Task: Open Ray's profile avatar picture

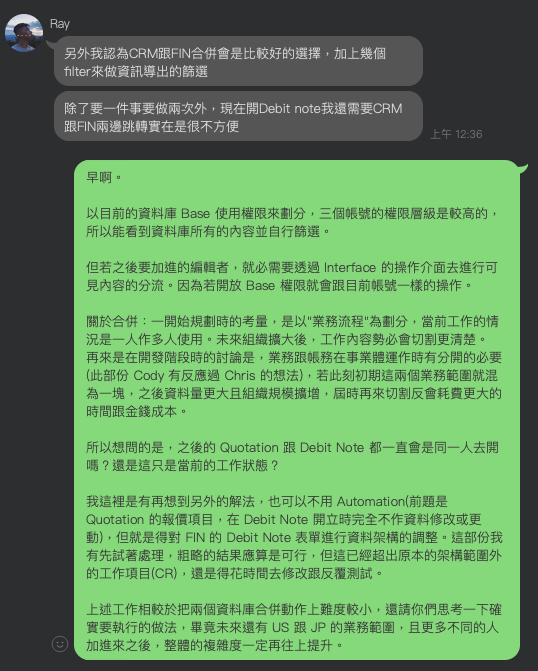Action: pos(24,33)
